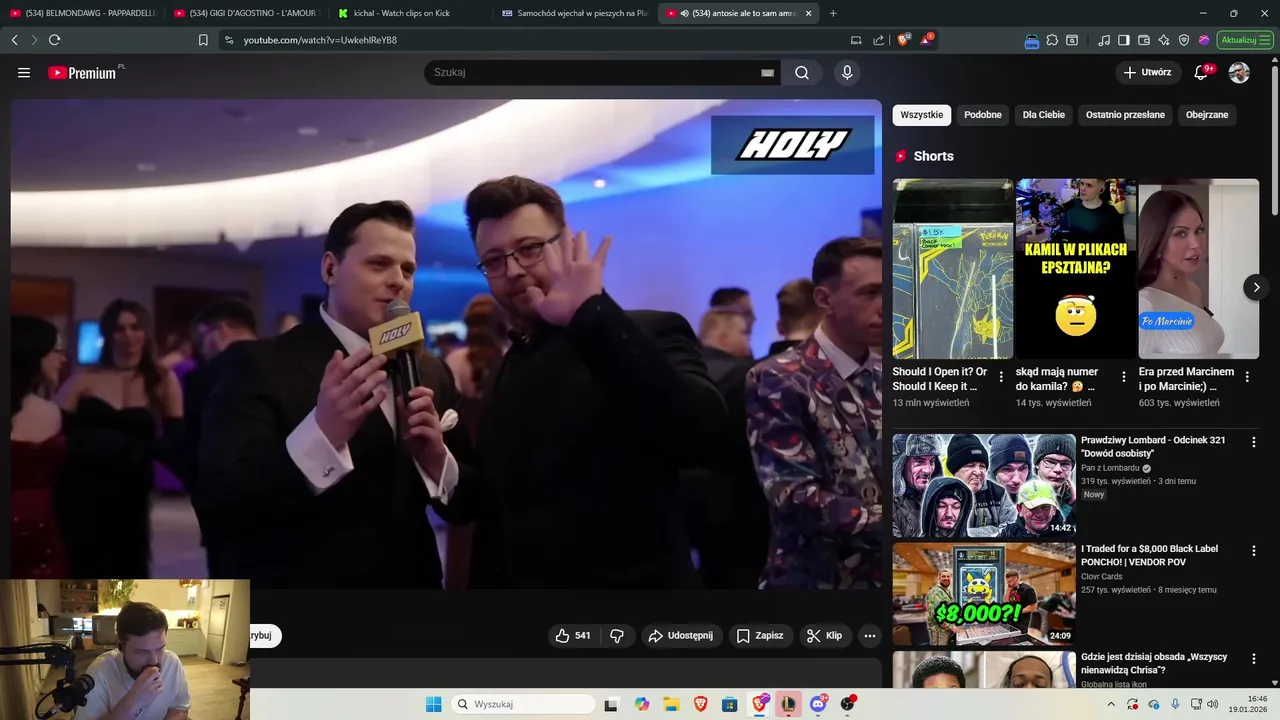Open the 'KAMIL W PLIKACH EPSZTAJNA' short thumbnail

(x=1075, y=268)
